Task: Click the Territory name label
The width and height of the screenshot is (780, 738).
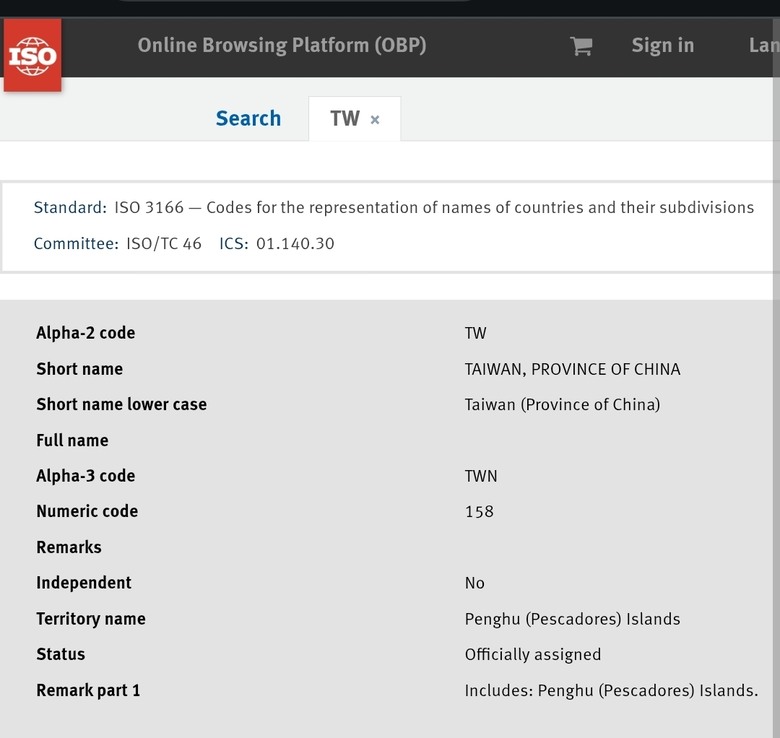Action: pos(91,619)
